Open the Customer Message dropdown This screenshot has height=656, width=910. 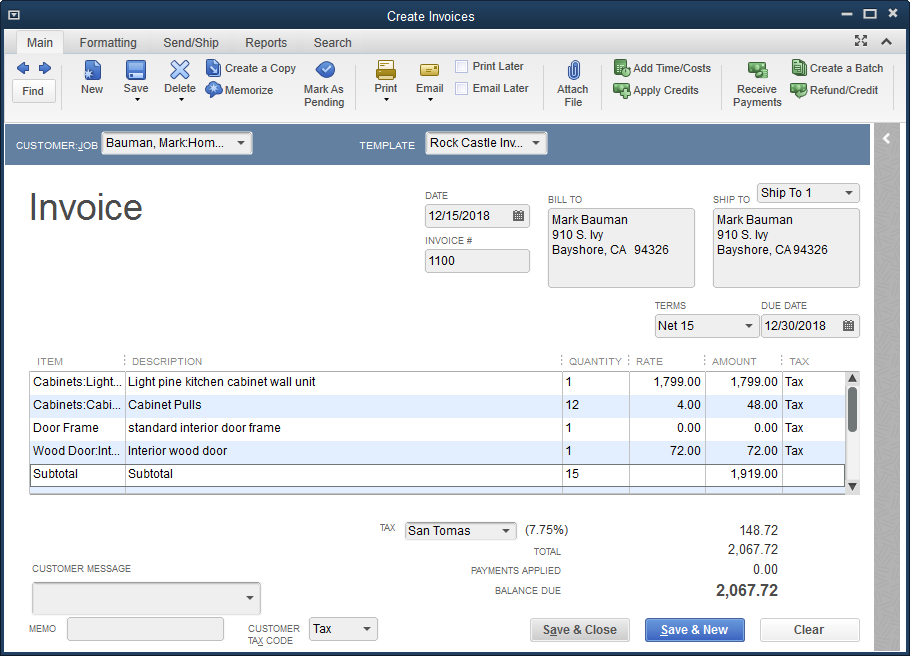[x=250, y=598]
